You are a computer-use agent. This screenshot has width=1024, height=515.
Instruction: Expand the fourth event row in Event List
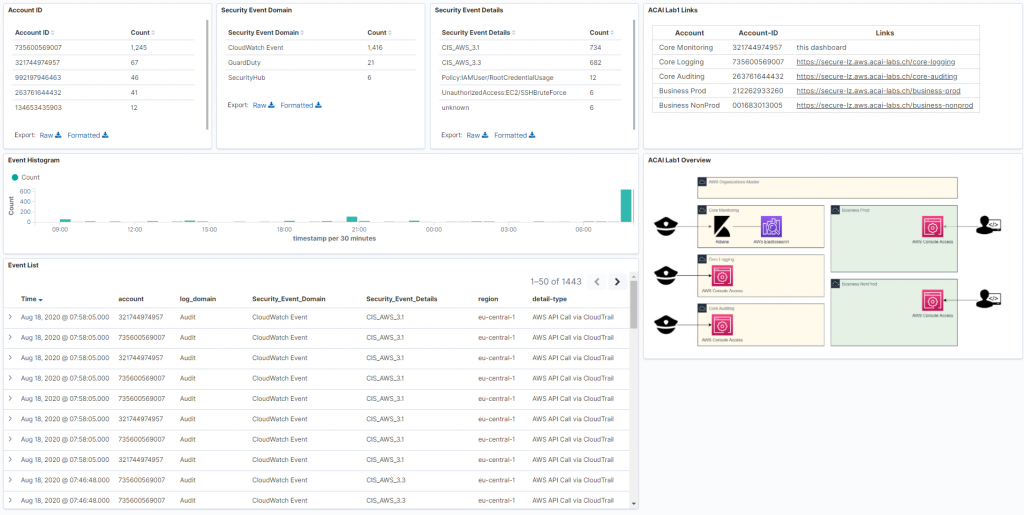point(10,378)
